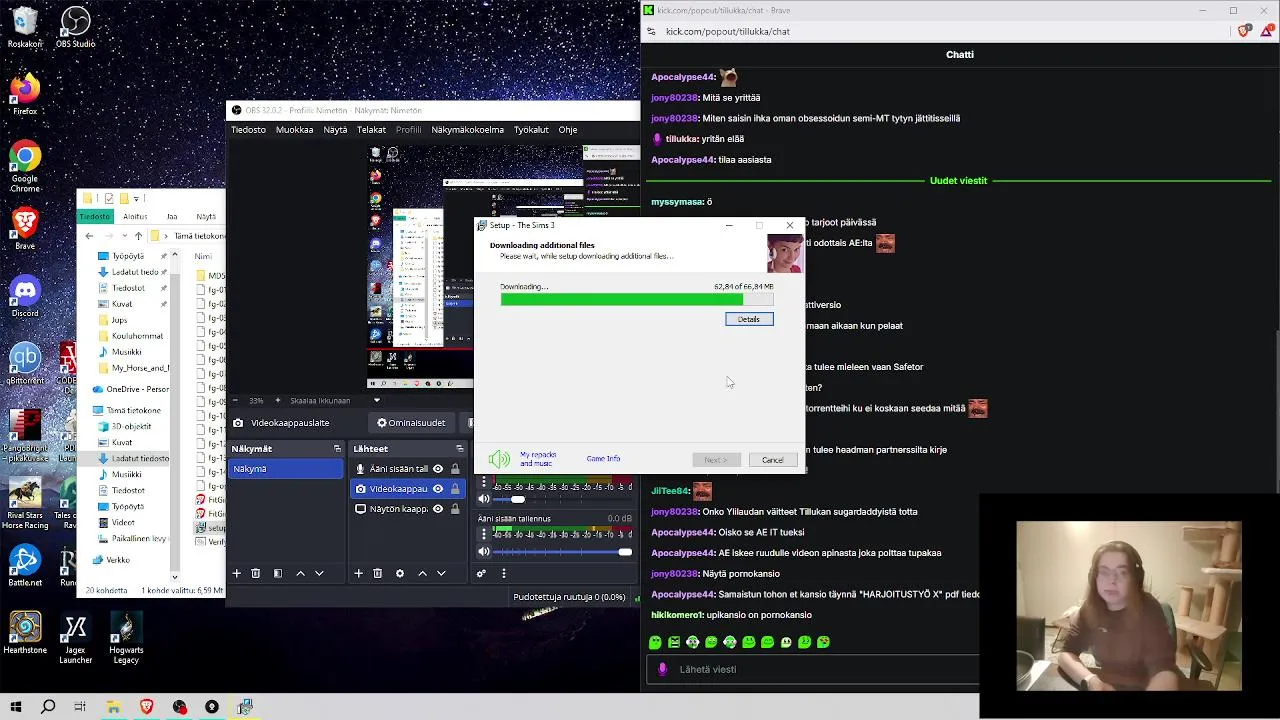
Task: Click Ominaisuudet button in OBS
Action: pos(411,423)
